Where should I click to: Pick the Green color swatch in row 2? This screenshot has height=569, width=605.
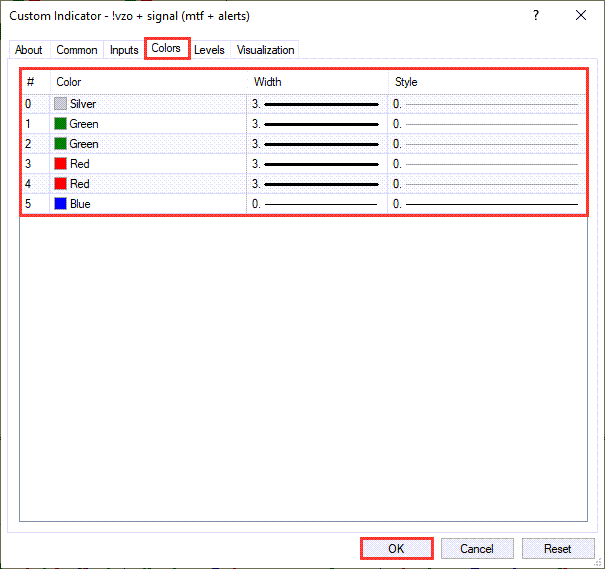(60, 144)
